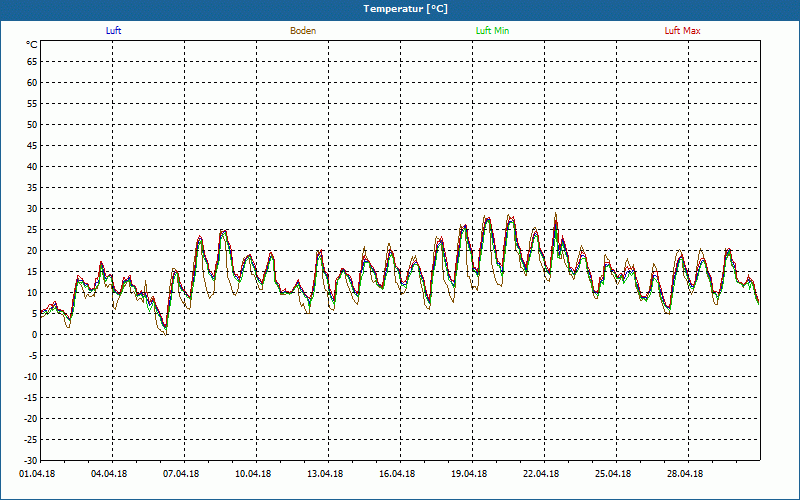Click the Luft legend label
This screenshot has height=500, width=800.
point(113,31)
